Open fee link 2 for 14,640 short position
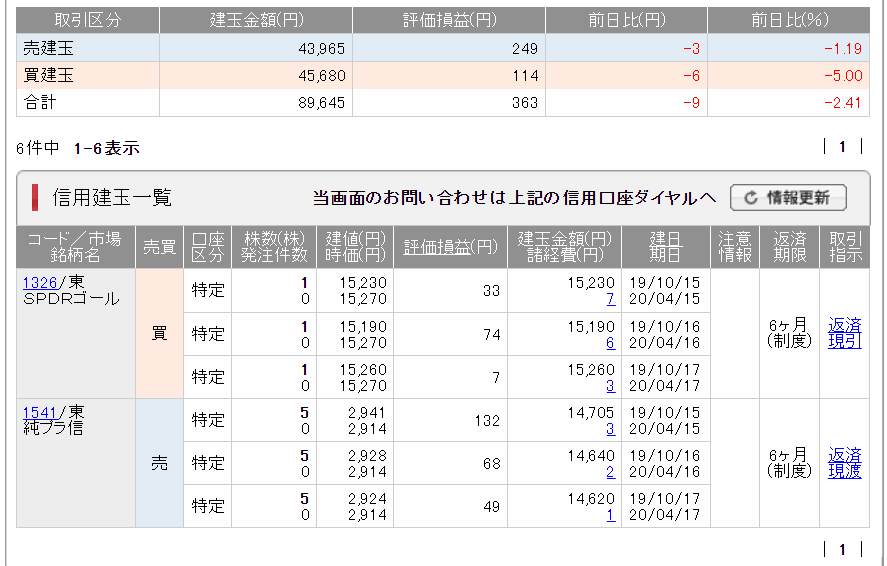 (x=610, y=472)
